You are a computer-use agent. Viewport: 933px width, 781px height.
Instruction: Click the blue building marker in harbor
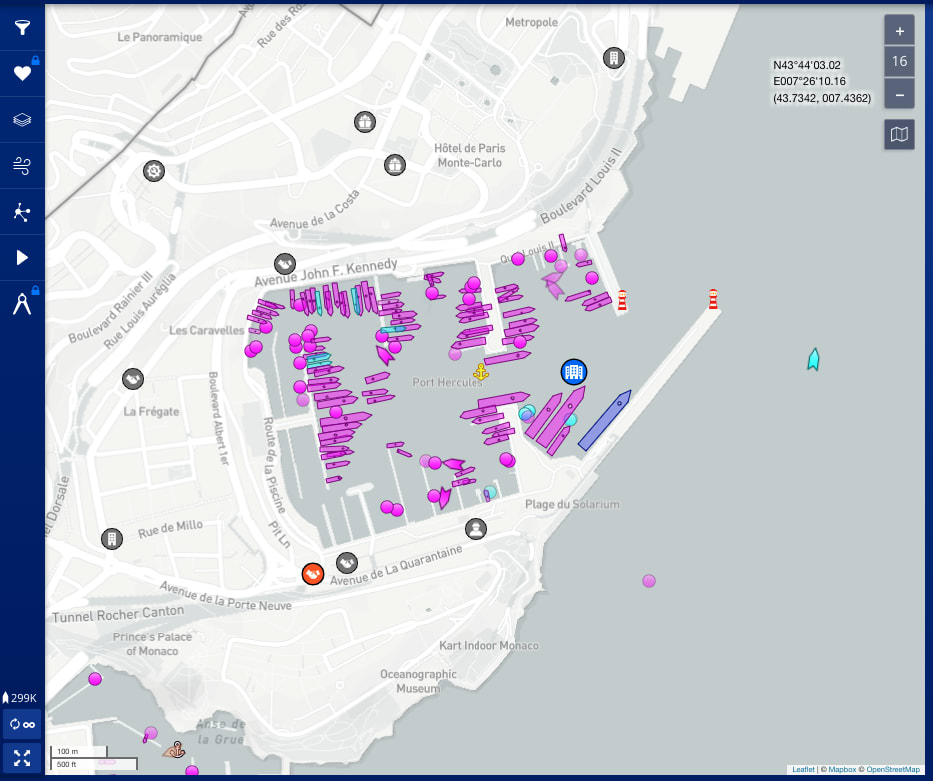574,372
